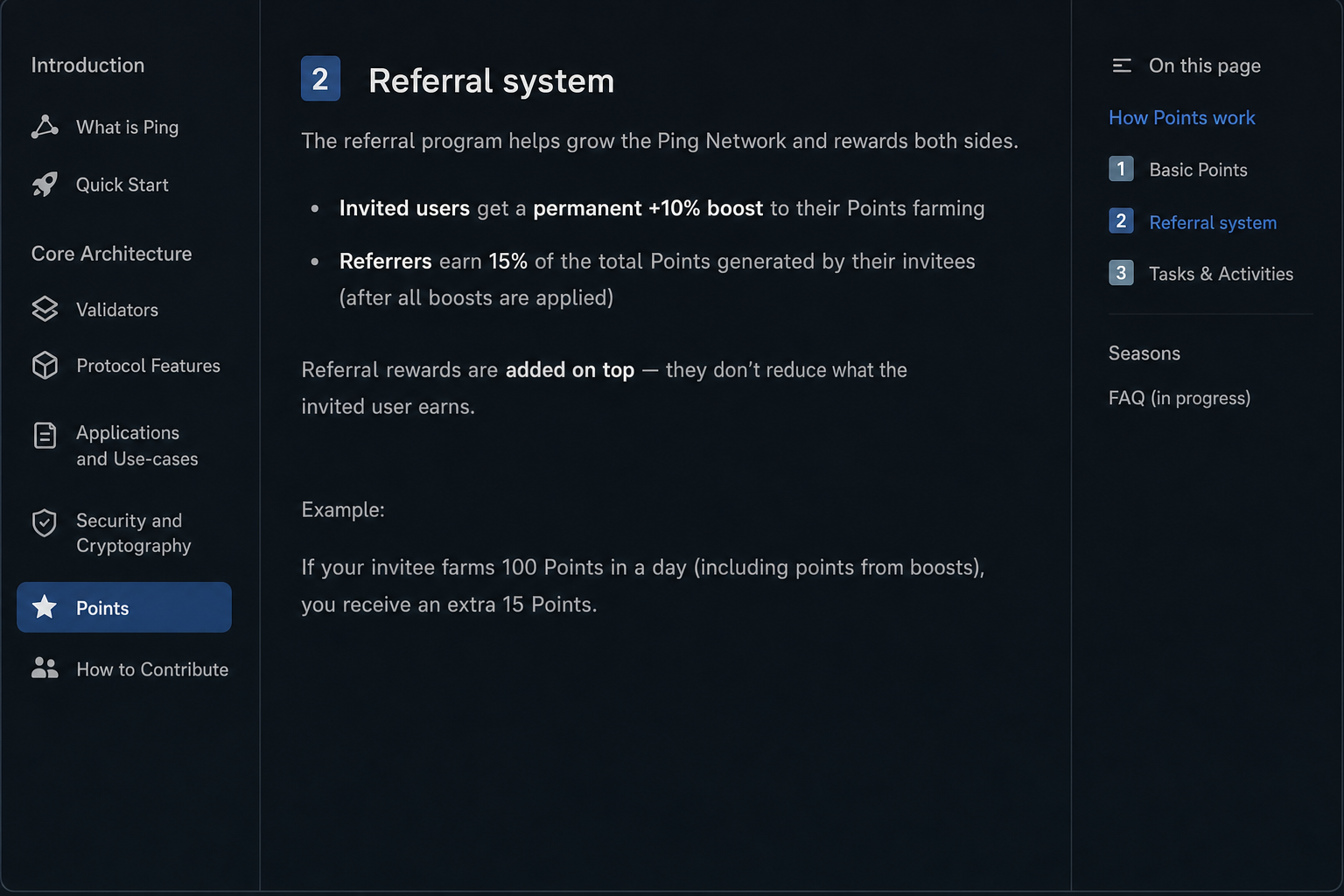Click the Referral system outline link
The image size is (1344, 896).
coord(1213,222)
